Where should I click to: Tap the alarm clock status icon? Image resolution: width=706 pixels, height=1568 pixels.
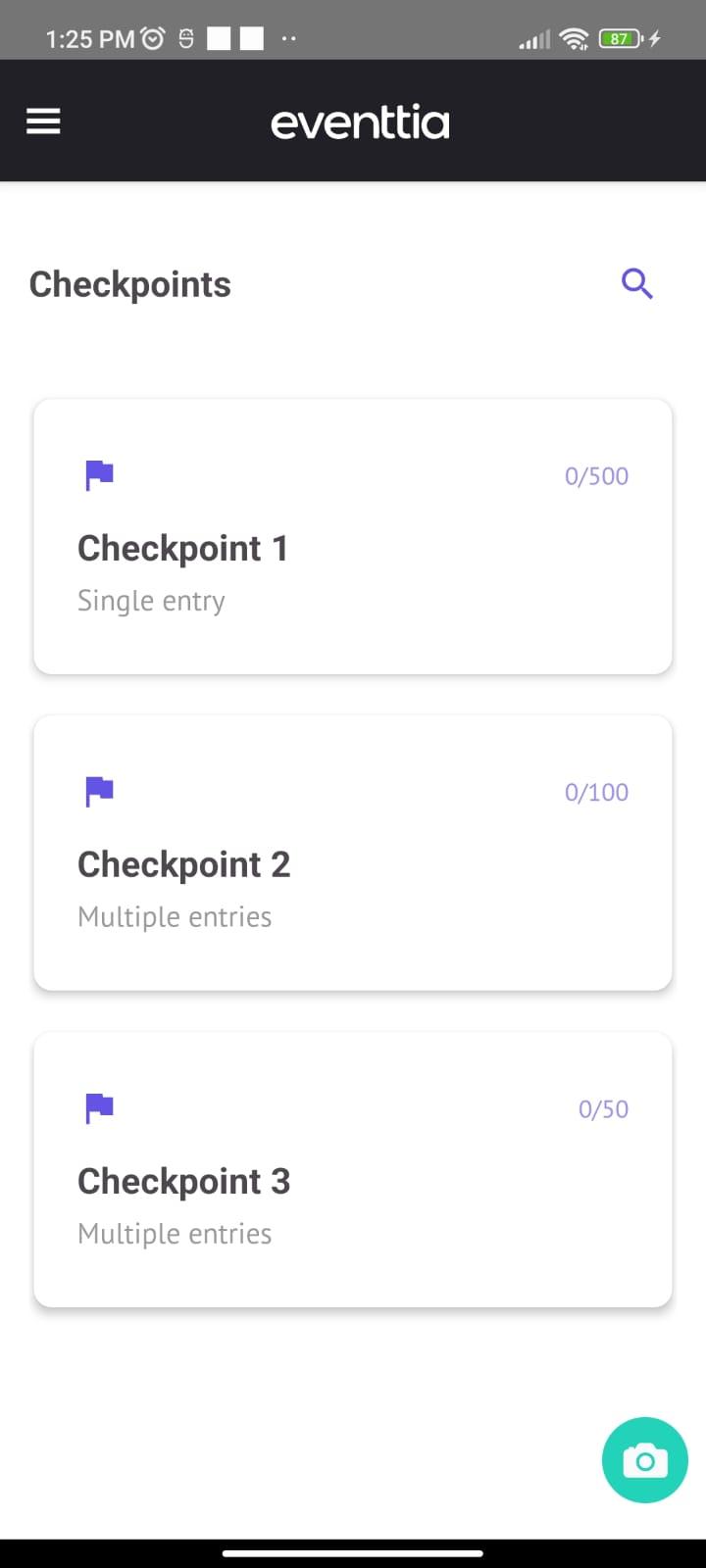pyautogui.click(x=153, y=39)
